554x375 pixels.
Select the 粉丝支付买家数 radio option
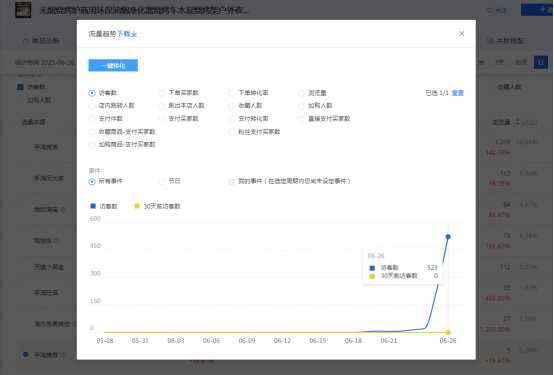point(231,132)
